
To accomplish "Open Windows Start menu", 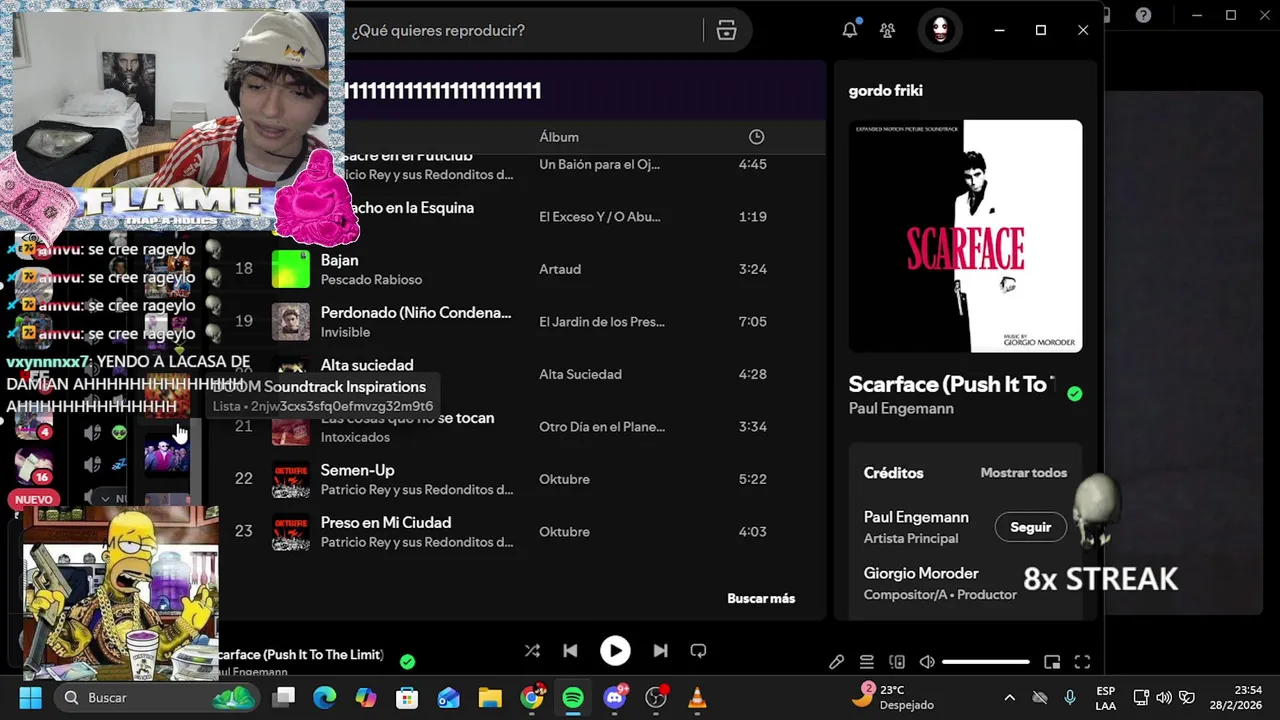I will tap(30, 697).
